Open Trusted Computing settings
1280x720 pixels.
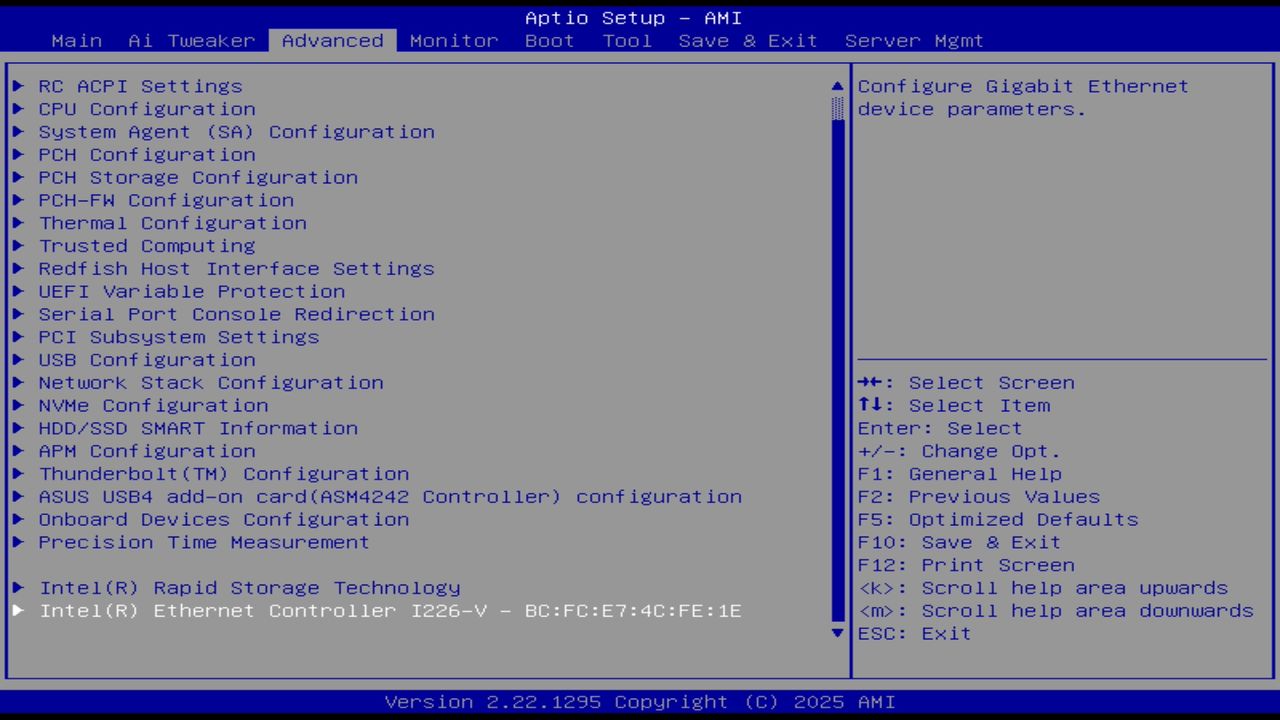[146, 245]
